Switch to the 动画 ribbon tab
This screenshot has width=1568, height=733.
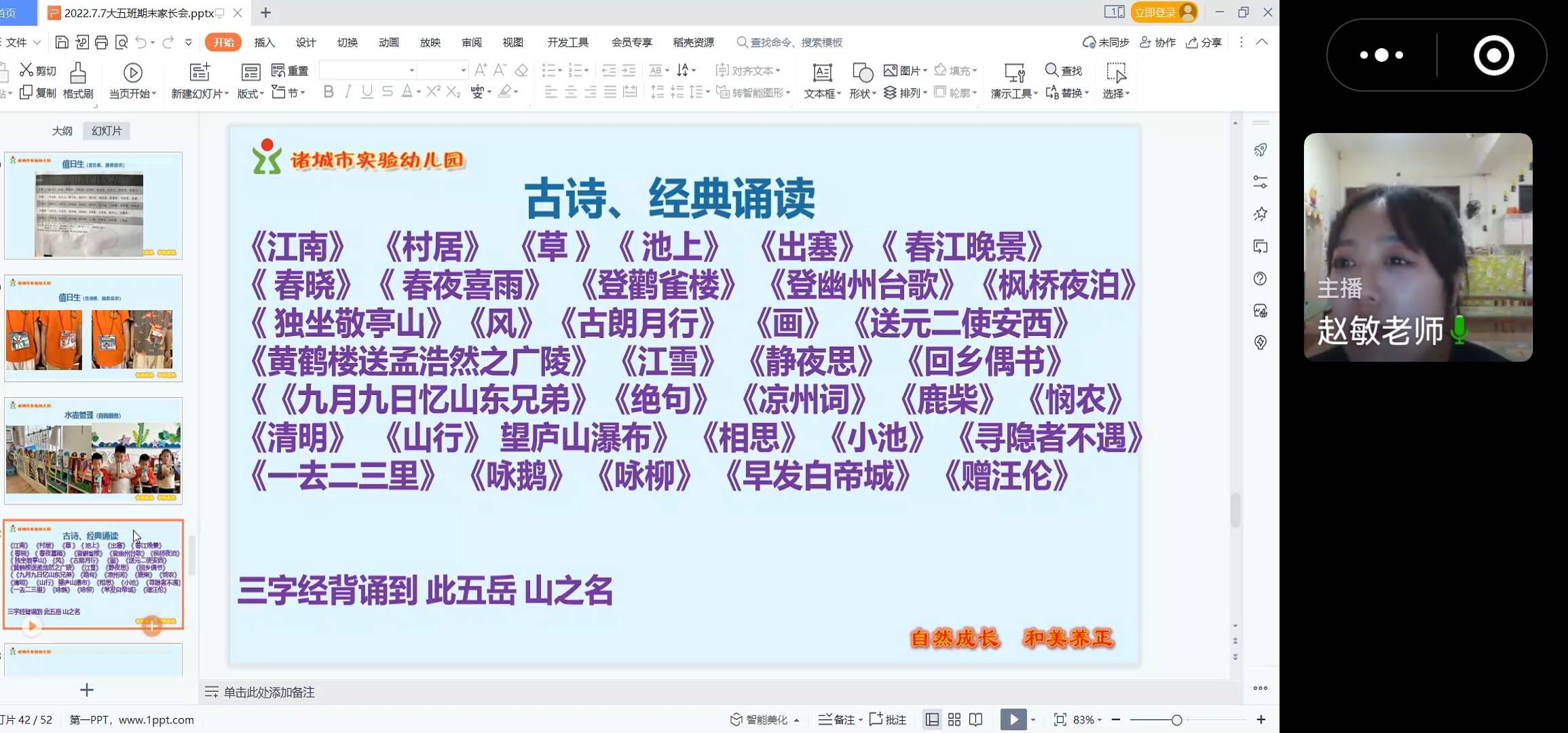pyautogui.click(x=388, y=42)
